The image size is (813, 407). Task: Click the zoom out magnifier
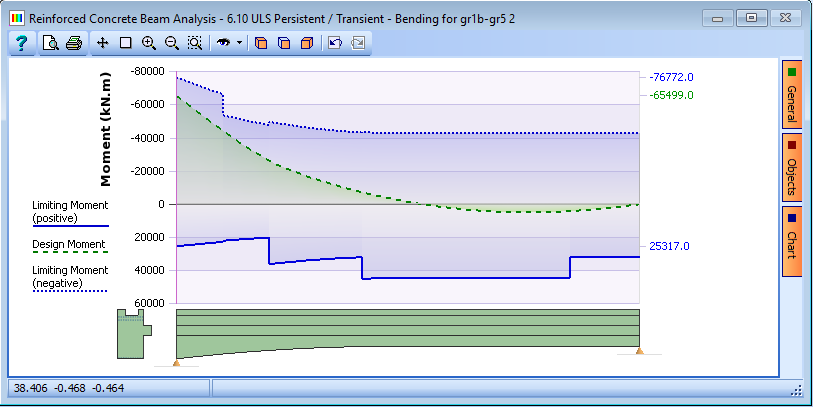(172, 43)
